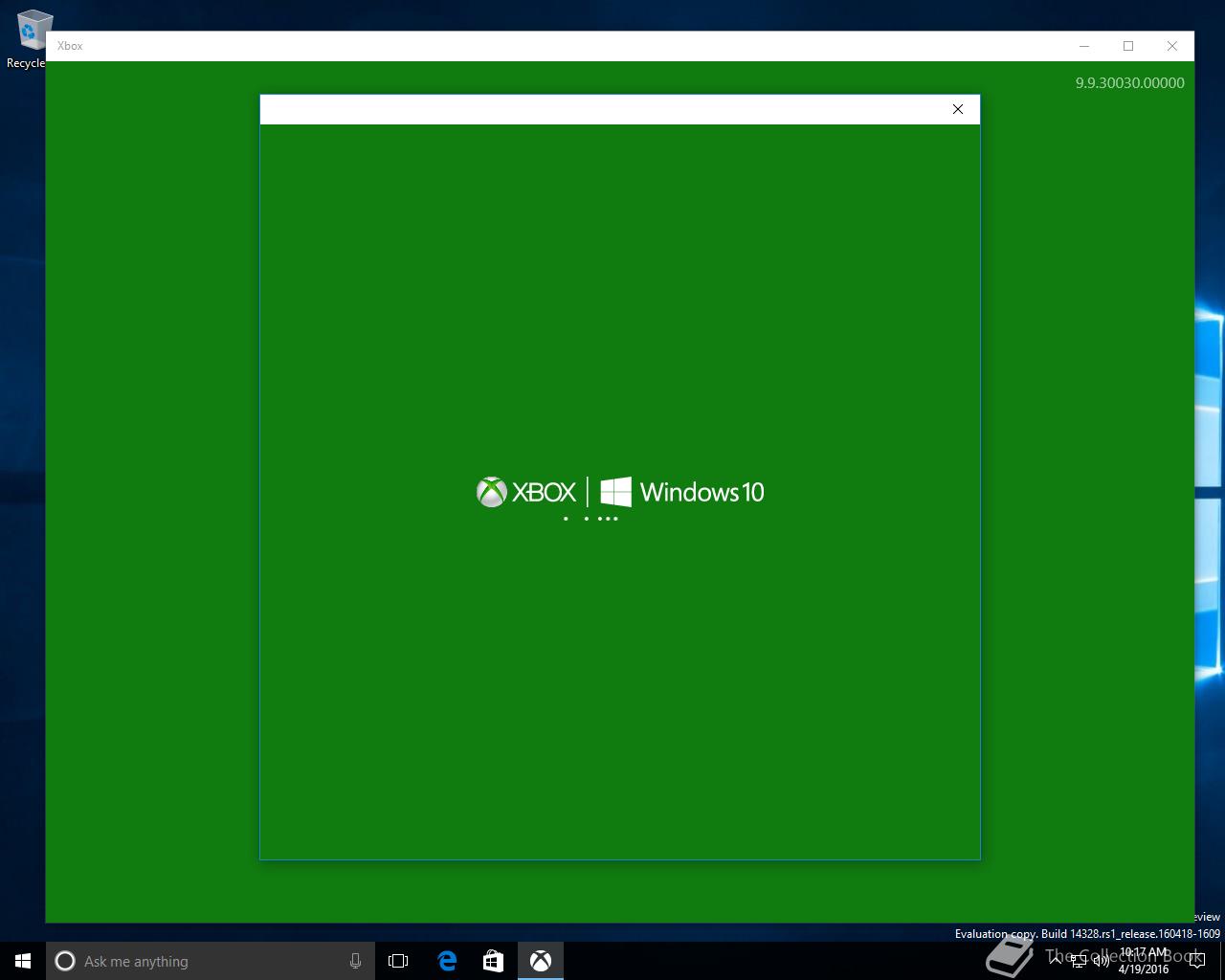The width and height of the screenshot is (1225, 980).
Task: Maximize the Xbox window
Action: point(1128,46)
